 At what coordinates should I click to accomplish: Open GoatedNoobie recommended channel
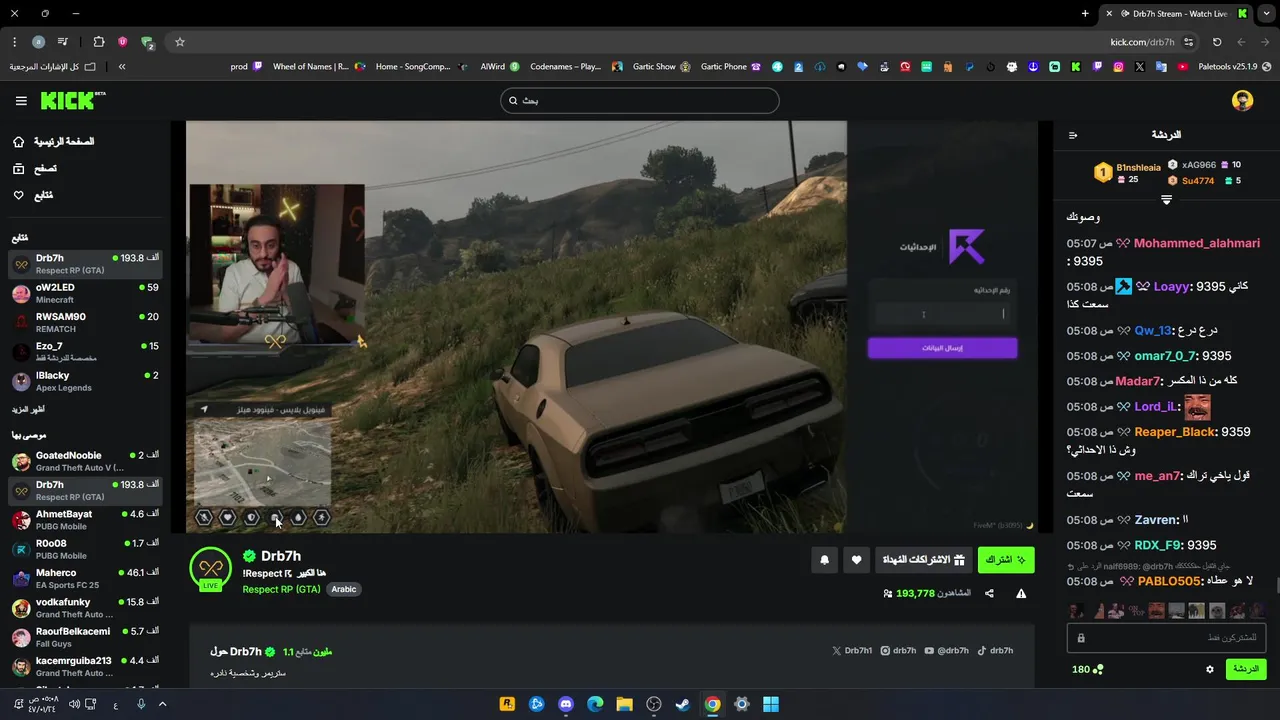85,461
